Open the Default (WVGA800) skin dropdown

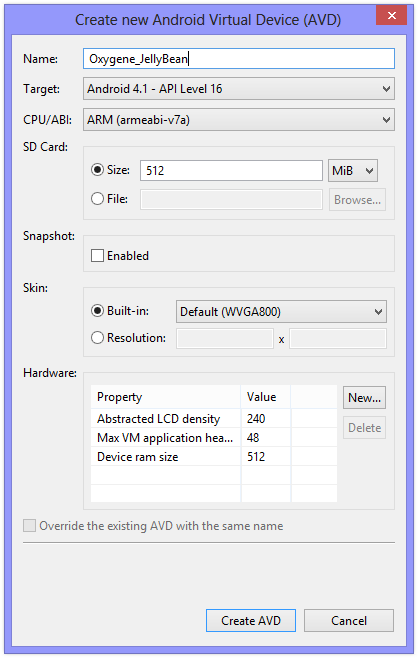[x=281, y=312]
